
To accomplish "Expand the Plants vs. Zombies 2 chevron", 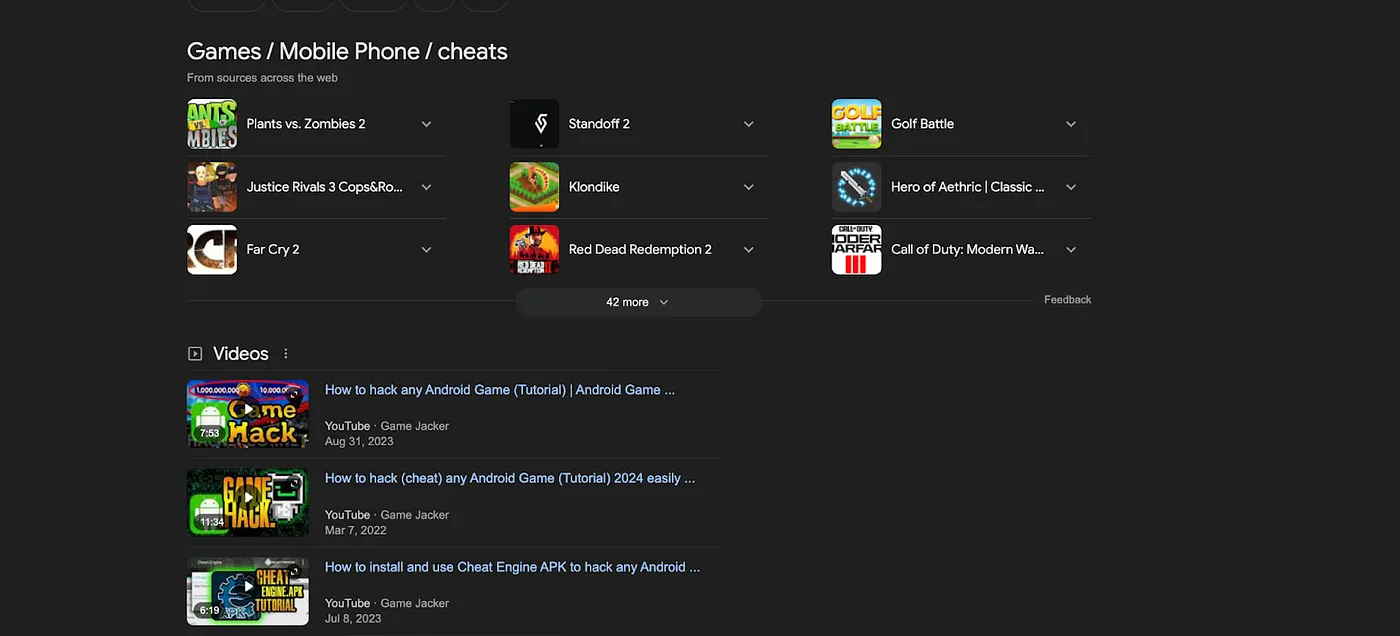I will pyautogui.click(x=426, y=124).
